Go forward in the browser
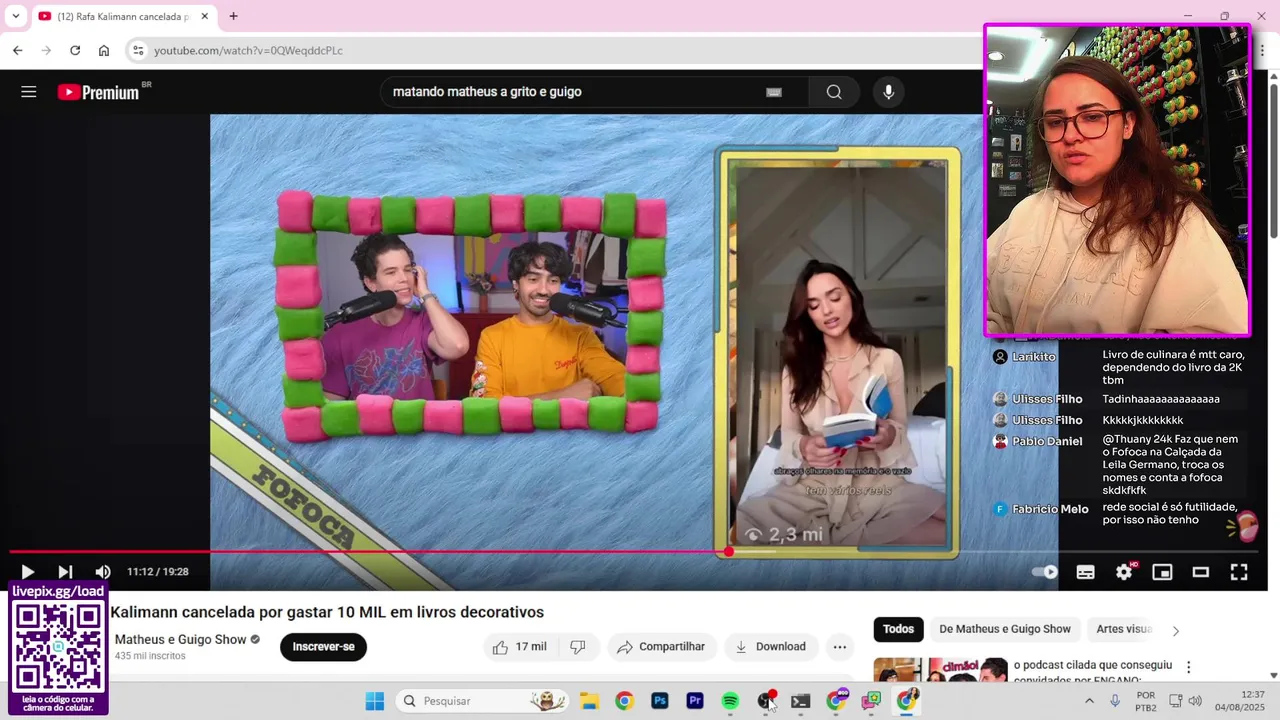Viewport: 1280px width, 720px height. coord(46,50)
